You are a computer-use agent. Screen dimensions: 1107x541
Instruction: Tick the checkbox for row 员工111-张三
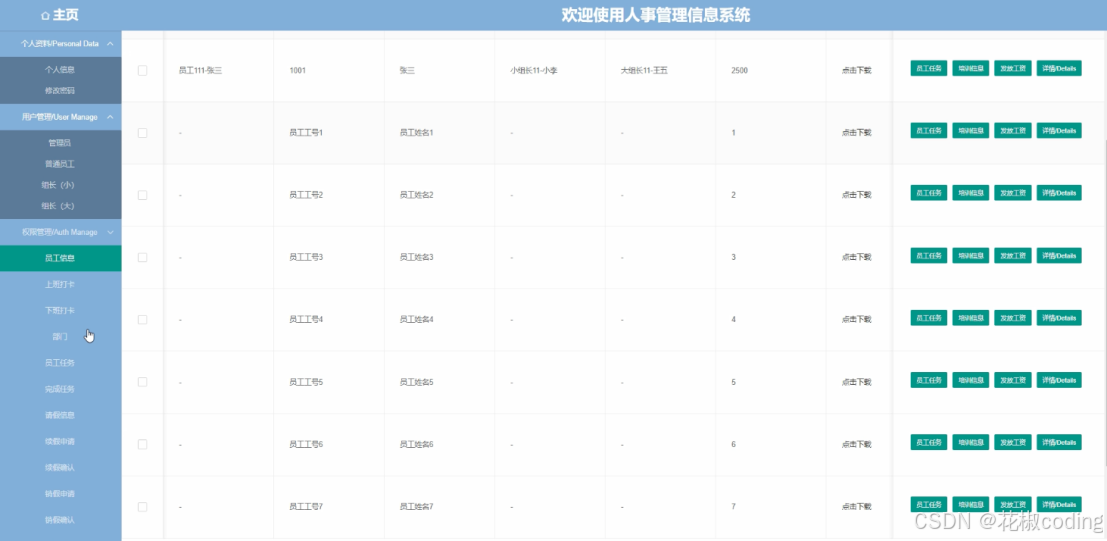[x=143, y=71]
